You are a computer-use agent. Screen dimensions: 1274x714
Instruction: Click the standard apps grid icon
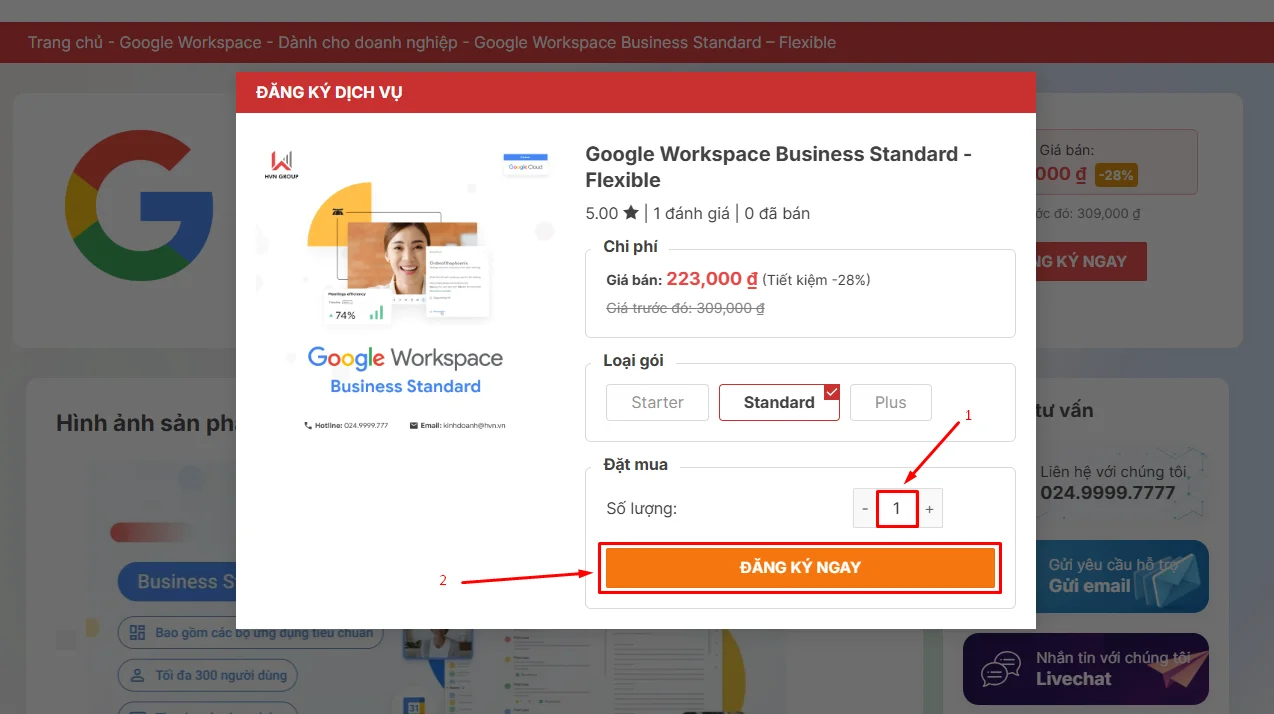135,633
